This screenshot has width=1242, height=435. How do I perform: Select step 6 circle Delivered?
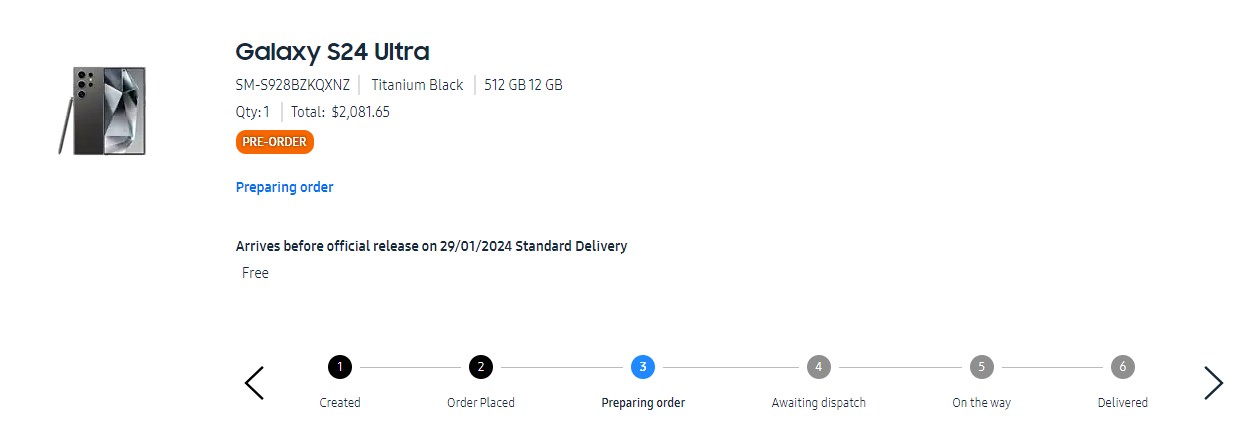pyautogui.click(x=1123, y=367)
